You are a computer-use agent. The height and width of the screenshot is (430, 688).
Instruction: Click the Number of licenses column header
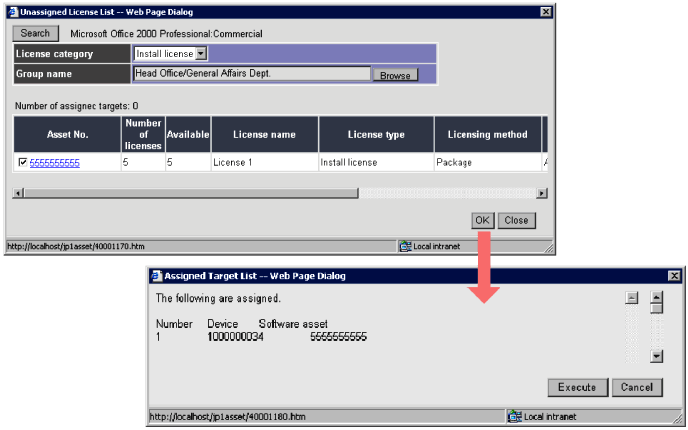143,134
